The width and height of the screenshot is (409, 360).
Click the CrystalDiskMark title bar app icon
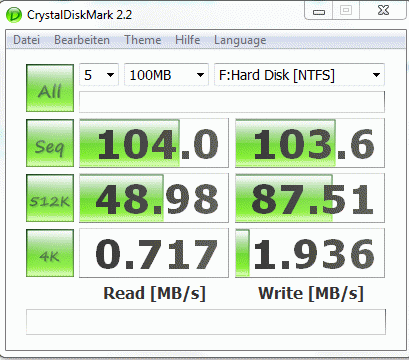click(14, 15)
